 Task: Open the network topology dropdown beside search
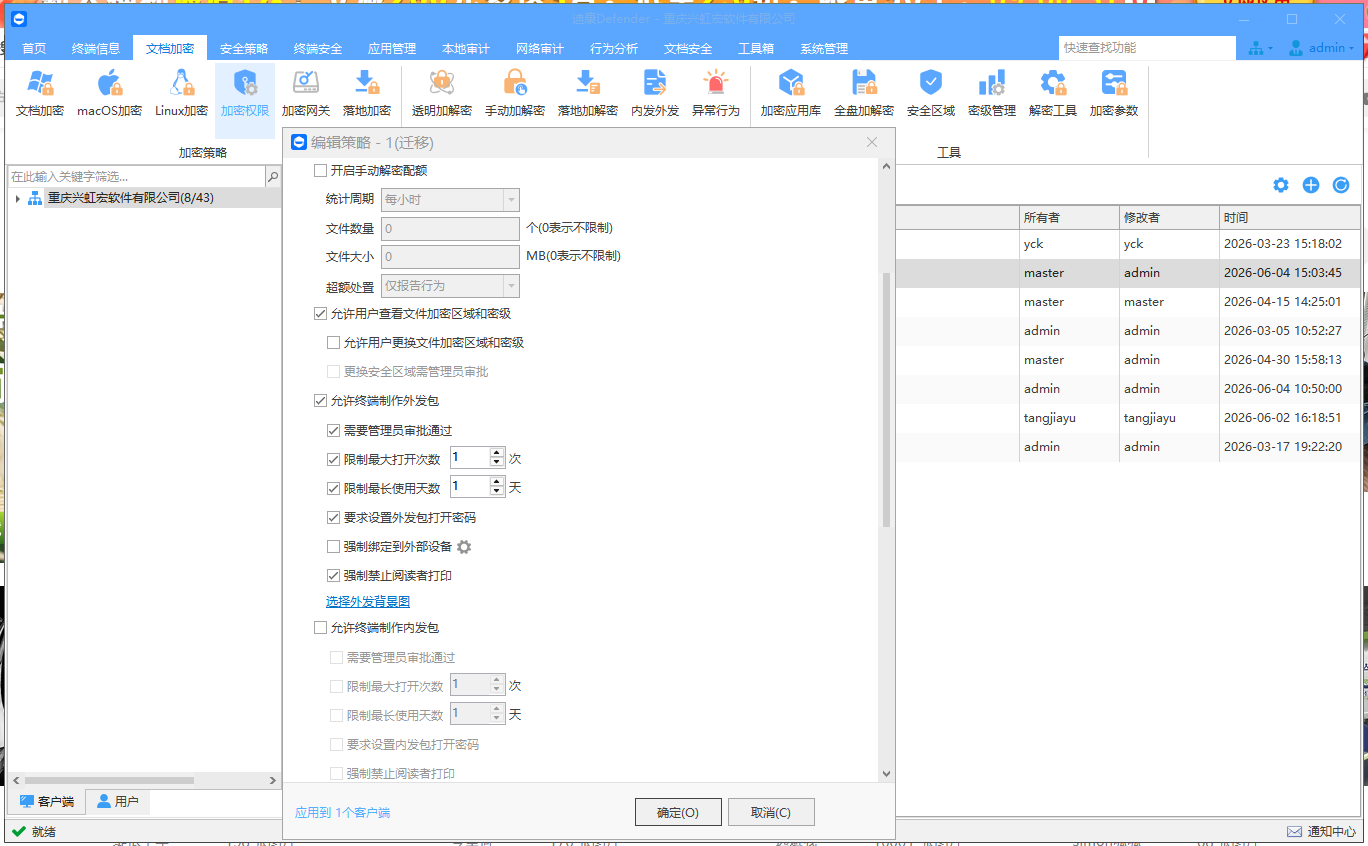(1260, 48)
